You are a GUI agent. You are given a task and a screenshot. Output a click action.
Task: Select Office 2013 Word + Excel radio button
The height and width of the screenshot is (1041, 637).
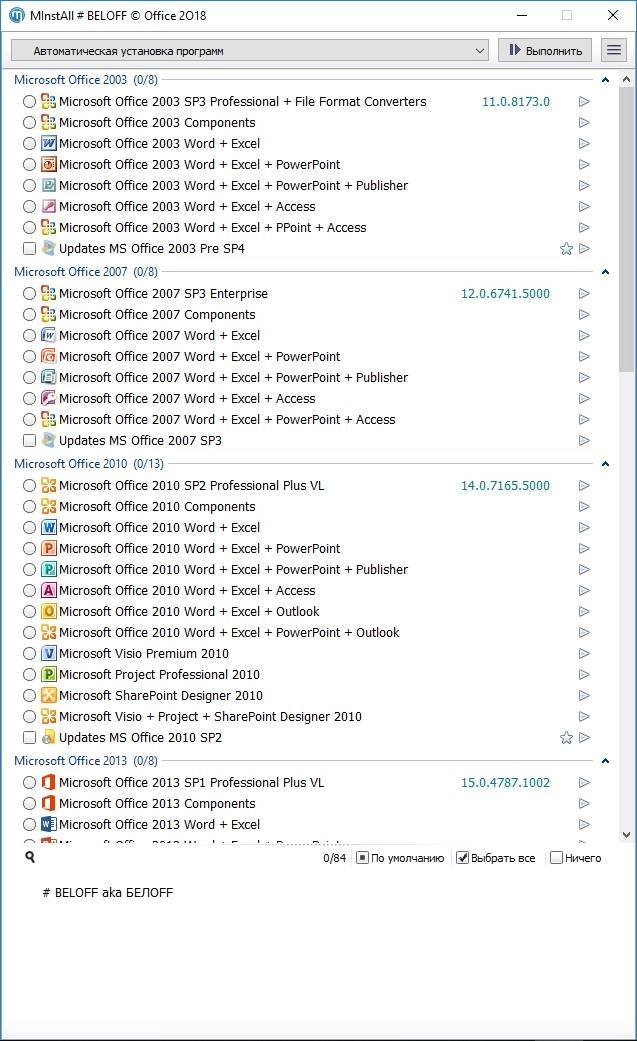pyautogui.click(x=29, y=825)
